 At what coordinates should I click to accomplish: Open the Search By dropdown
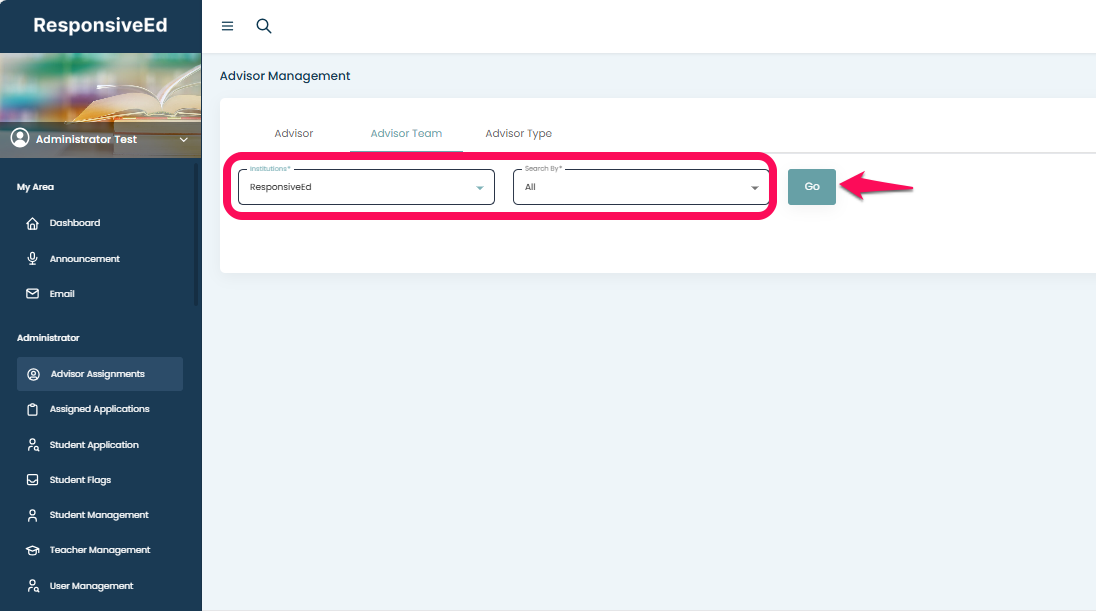pyautogui.click(x=641, y=187)
